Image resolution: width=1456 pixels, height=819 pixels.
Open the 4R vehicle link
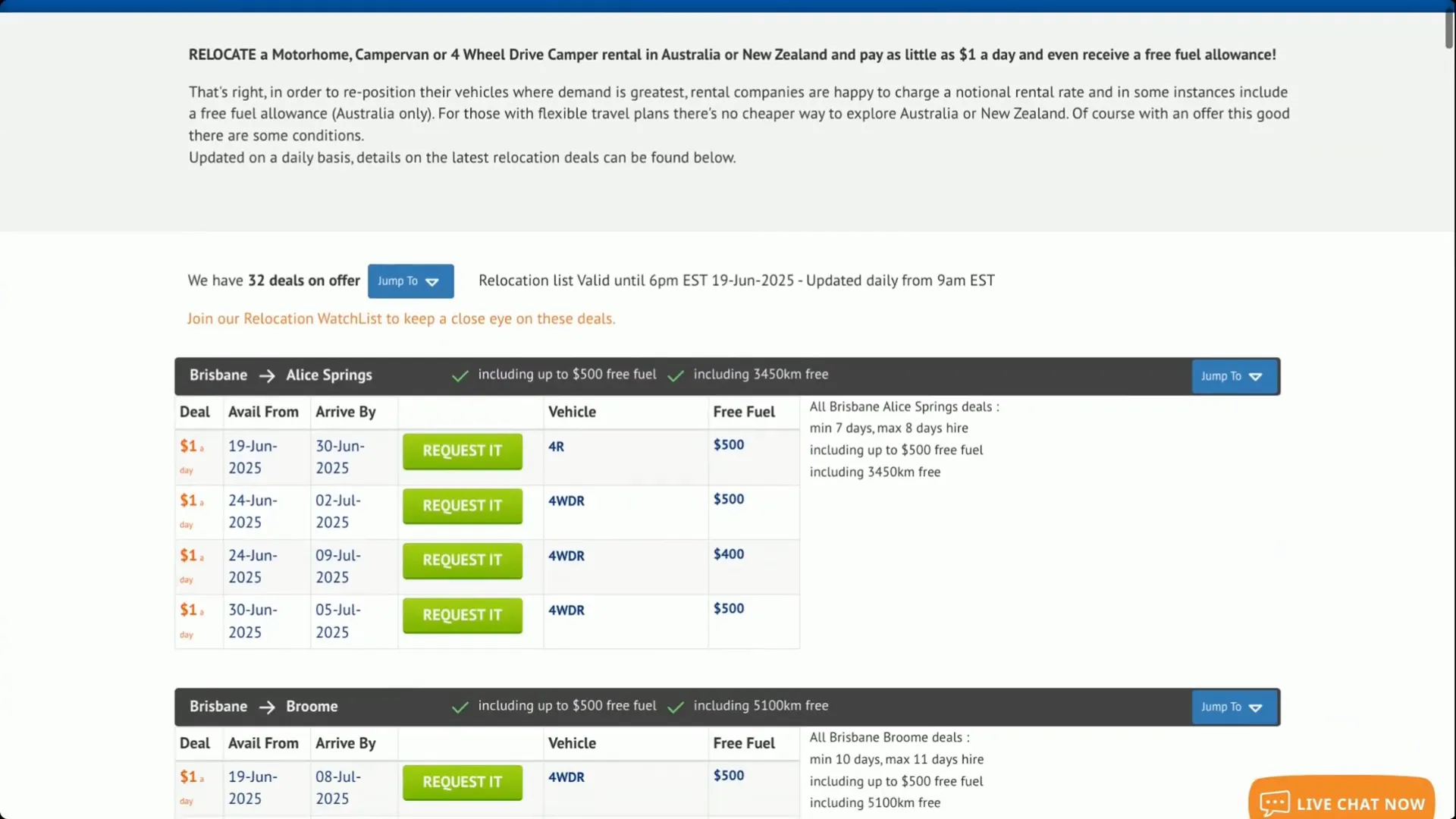pos(556,447)
